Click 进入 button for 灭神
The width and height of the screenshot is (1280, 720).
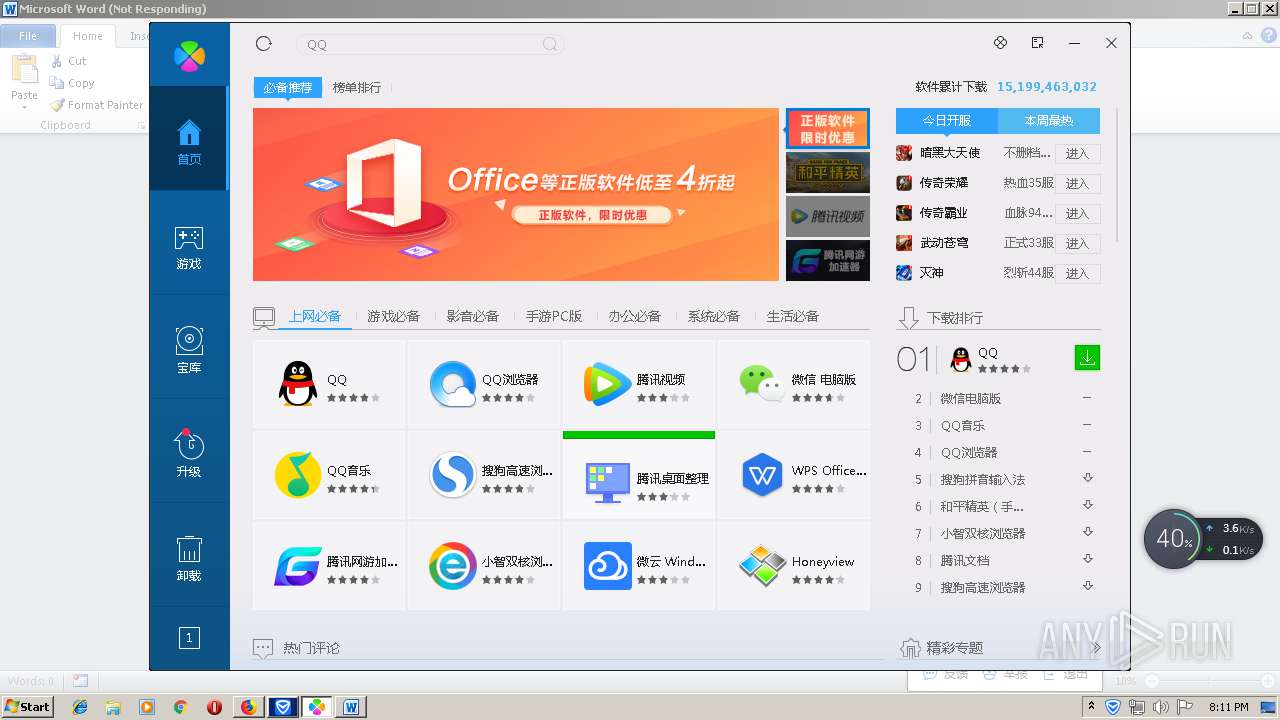[1077, 273]
